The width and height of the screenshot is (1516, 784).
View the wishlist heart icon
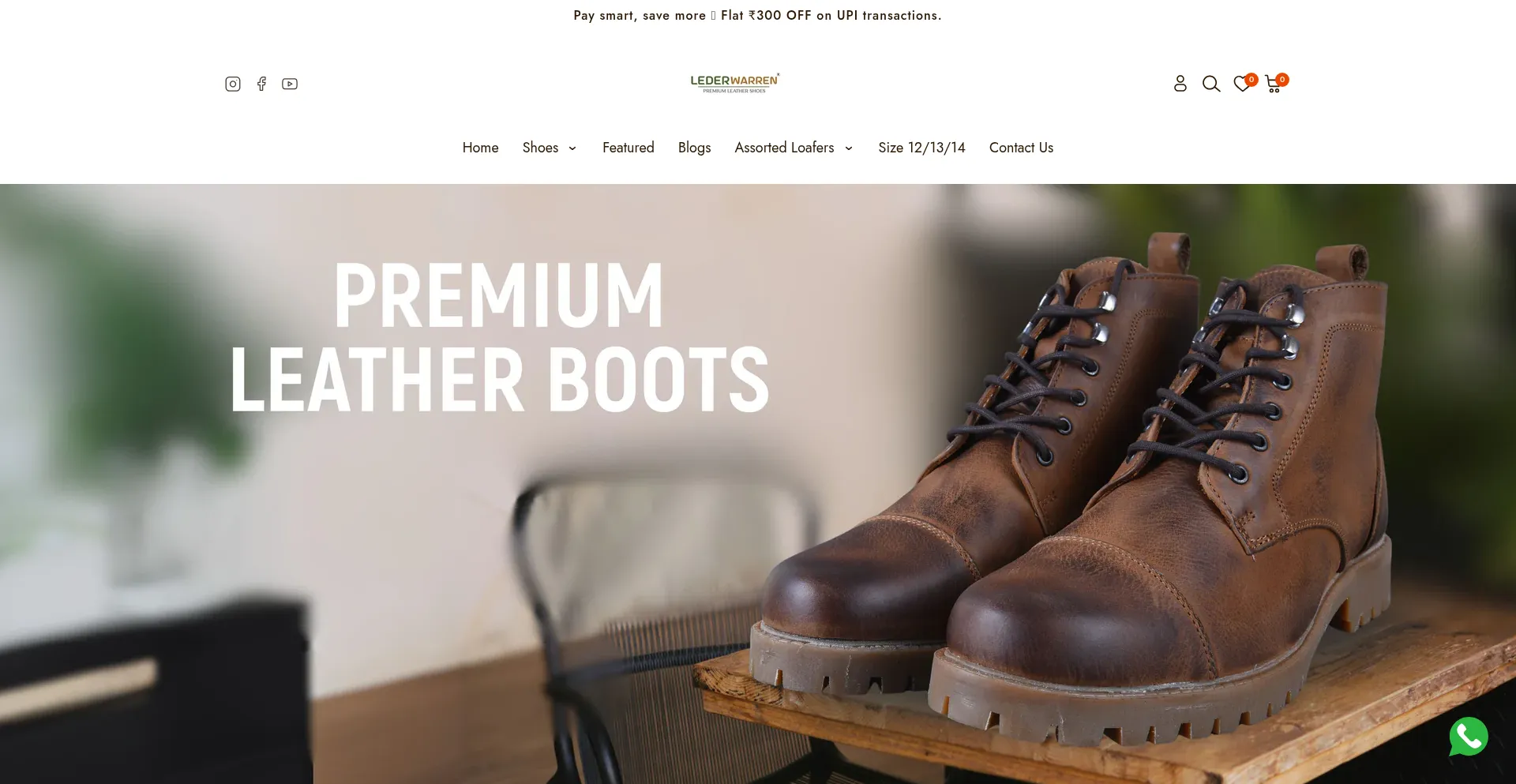[1243, 83]
